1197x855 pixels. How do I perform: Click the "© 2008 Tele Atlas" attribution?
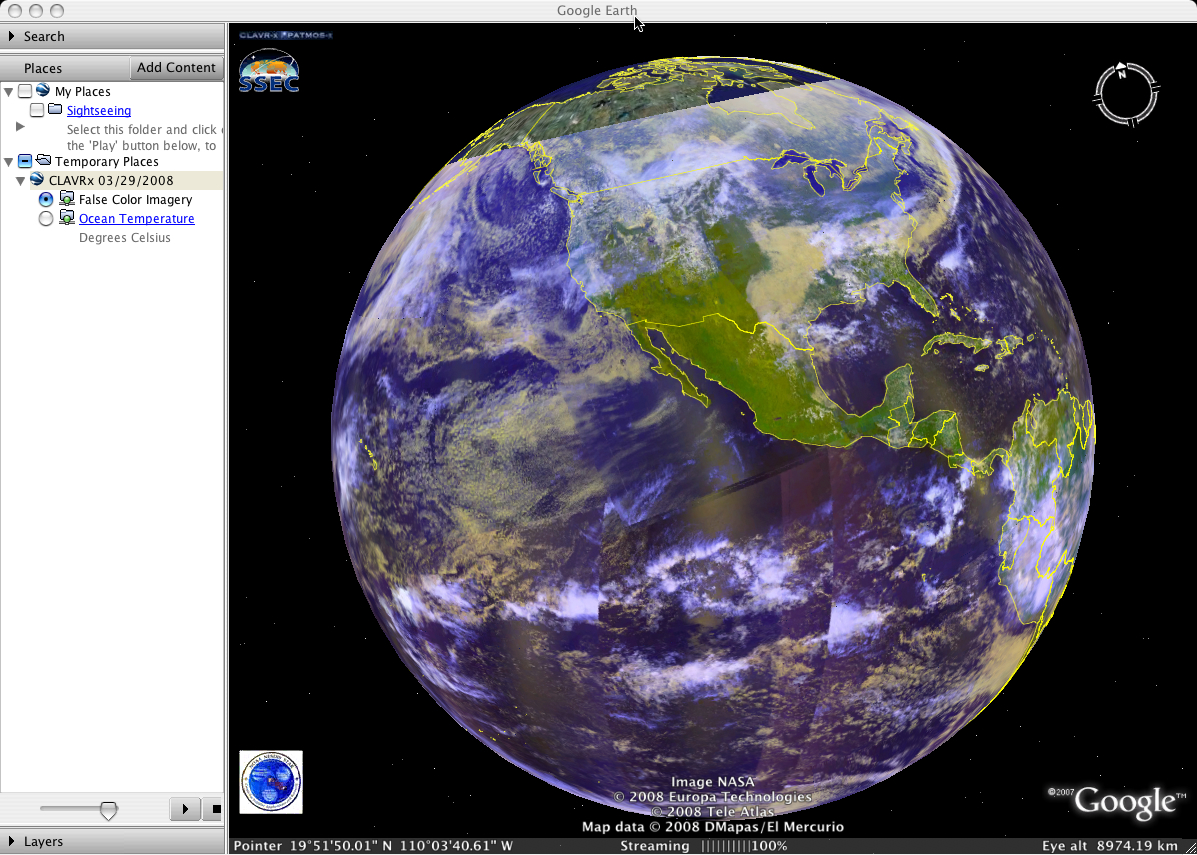(x=713, y=811)
